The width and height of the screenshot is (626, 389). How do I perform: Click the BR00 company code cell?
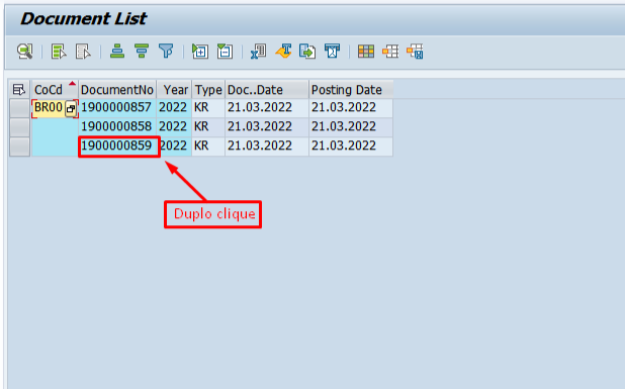tap(48, 108)
